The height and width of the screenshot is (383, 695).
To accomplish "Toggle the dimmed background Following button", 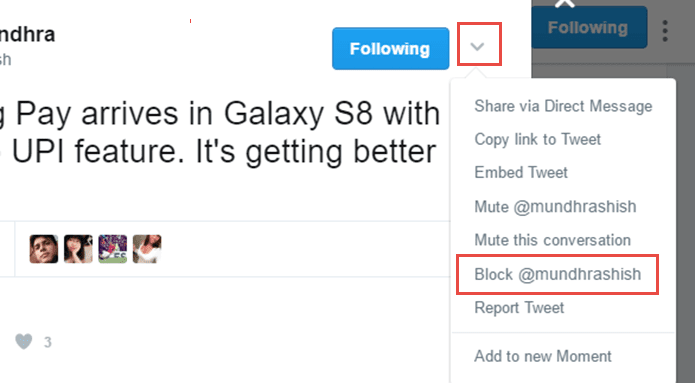I will coord(590,27).
